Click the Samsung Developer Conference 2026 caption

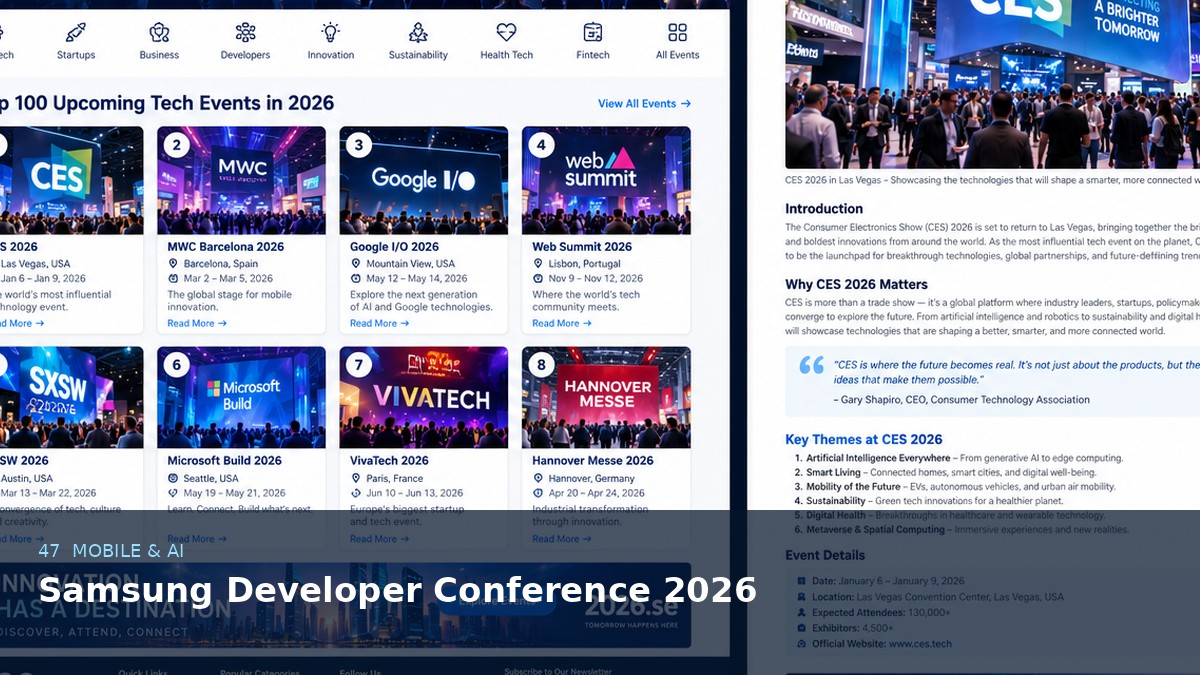pyautogui.click(x=397, y=590)
